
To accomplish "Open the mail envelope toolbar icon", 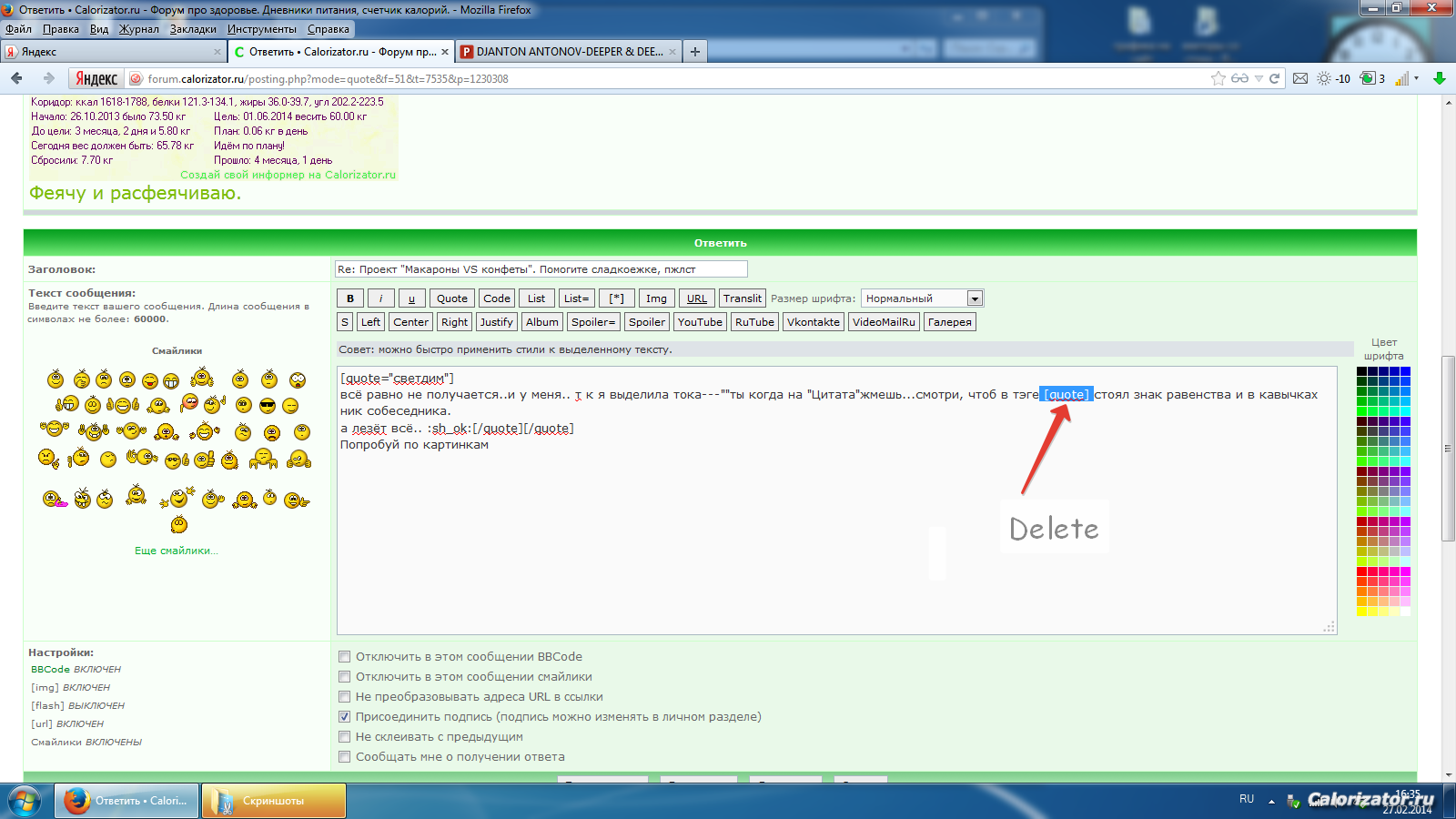I will click(1300, 78).
